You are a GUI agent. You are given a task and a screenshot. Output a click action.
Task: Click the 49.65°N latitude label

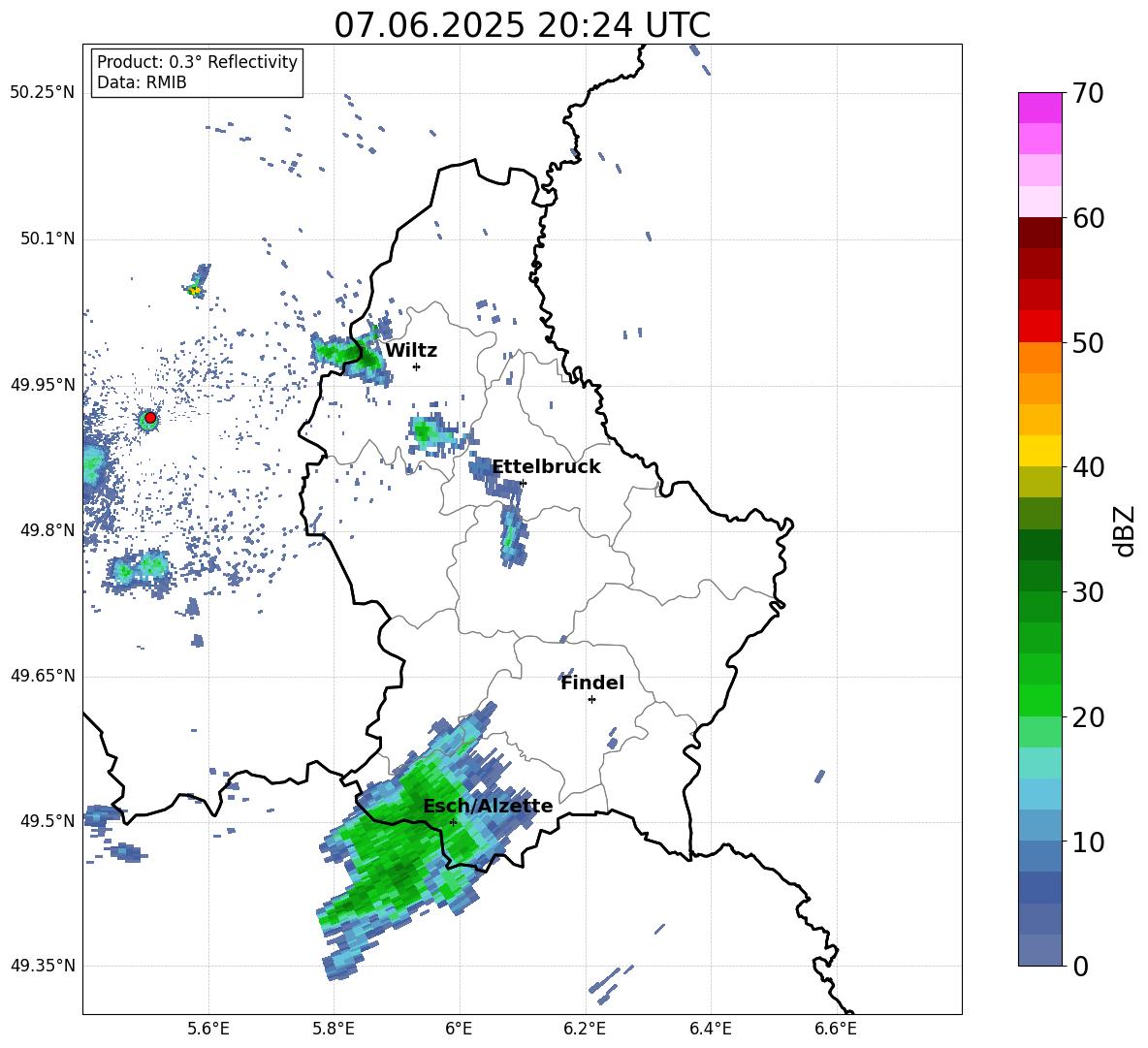point(43,676)
